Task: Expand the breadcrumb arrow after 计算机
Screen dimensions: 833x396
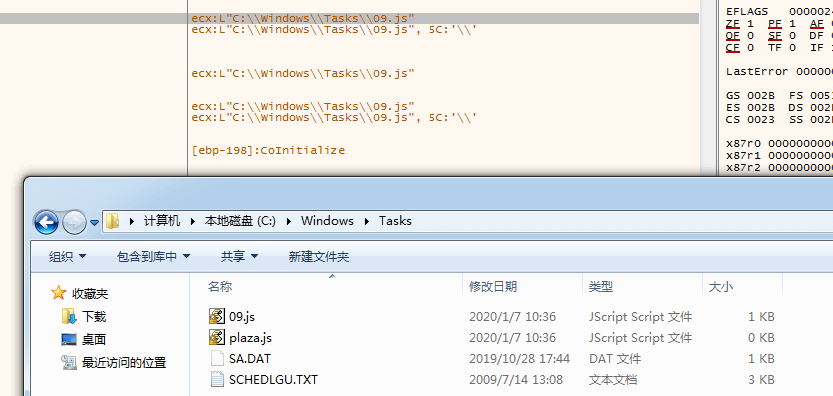Action: [192, 221]
